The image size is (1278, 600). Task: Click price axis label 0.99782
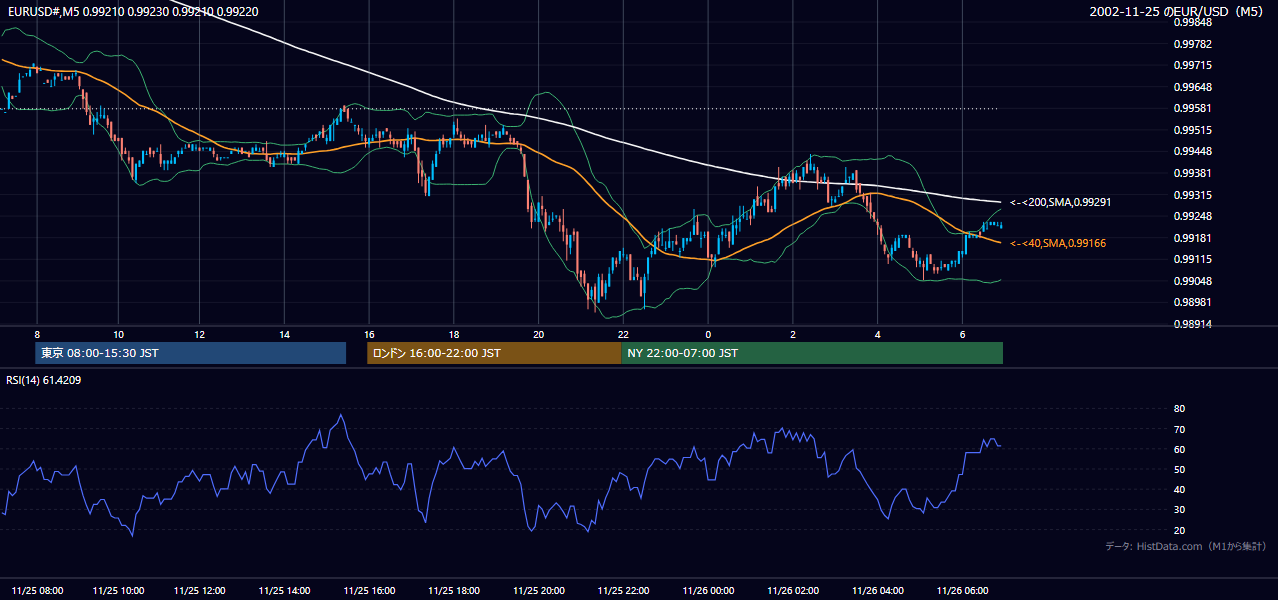point(1193,44)
